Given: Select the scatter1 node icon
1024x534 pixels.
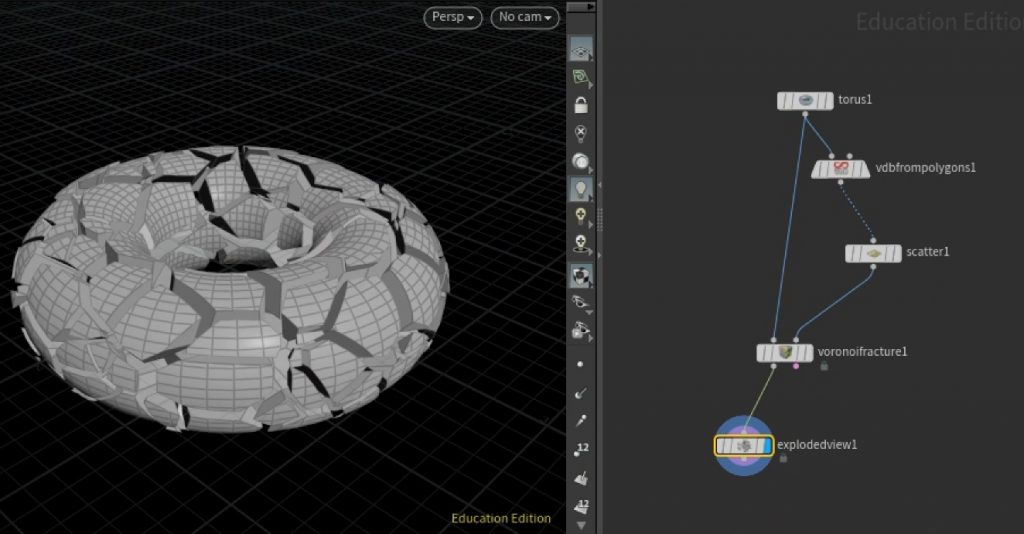Looking at the screenshot, I should 874,253.
